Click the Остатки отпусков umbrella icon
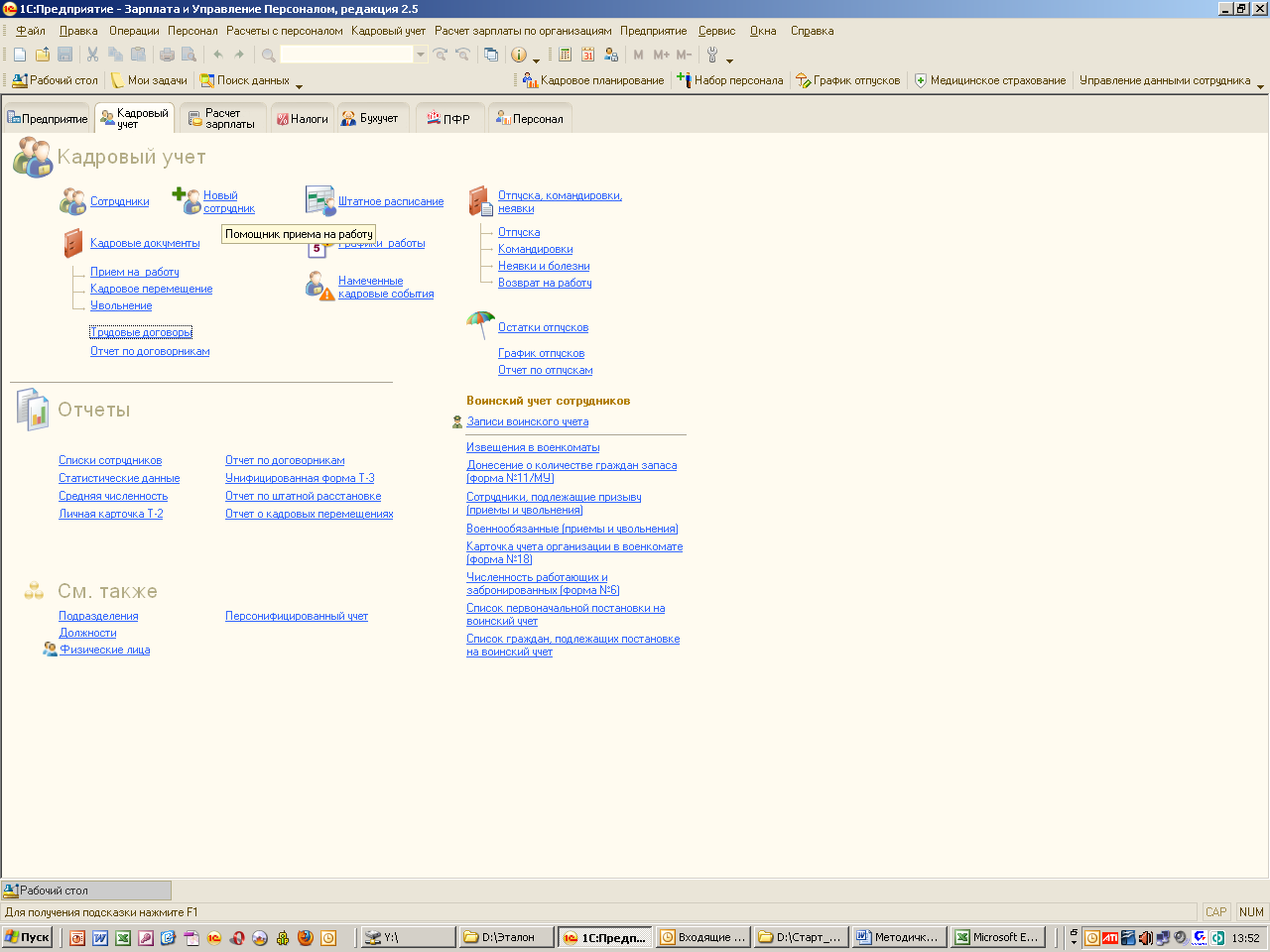The image size is (1270, 952). pyautogui.click(x=480, y=324)
